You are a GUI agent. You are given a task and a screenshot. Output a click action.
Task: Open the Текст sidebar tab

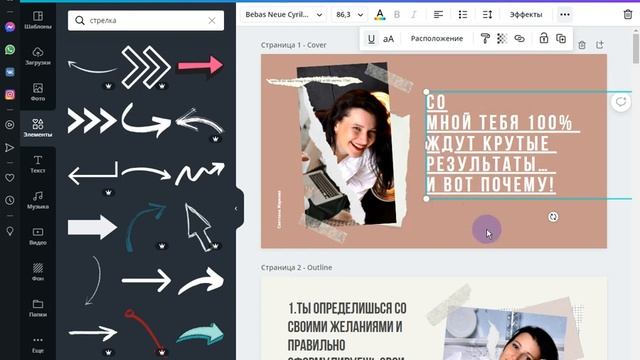[x=38, y=164]
